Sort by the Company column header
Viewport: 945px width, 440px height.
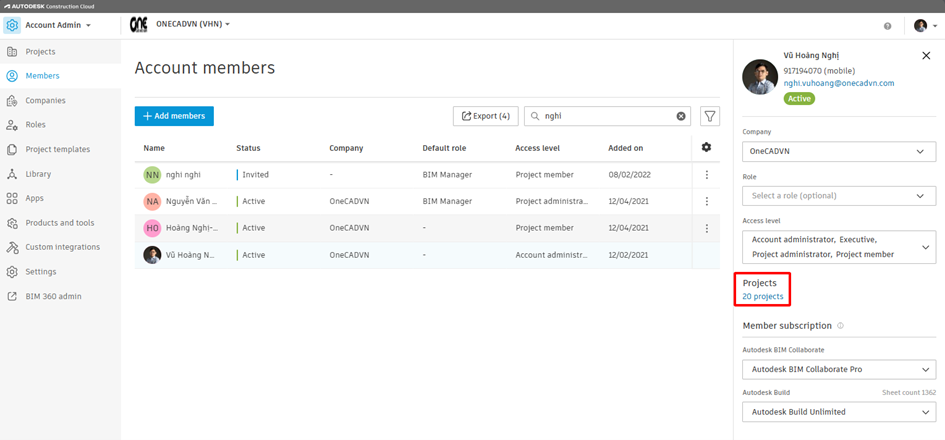(346, 148)
